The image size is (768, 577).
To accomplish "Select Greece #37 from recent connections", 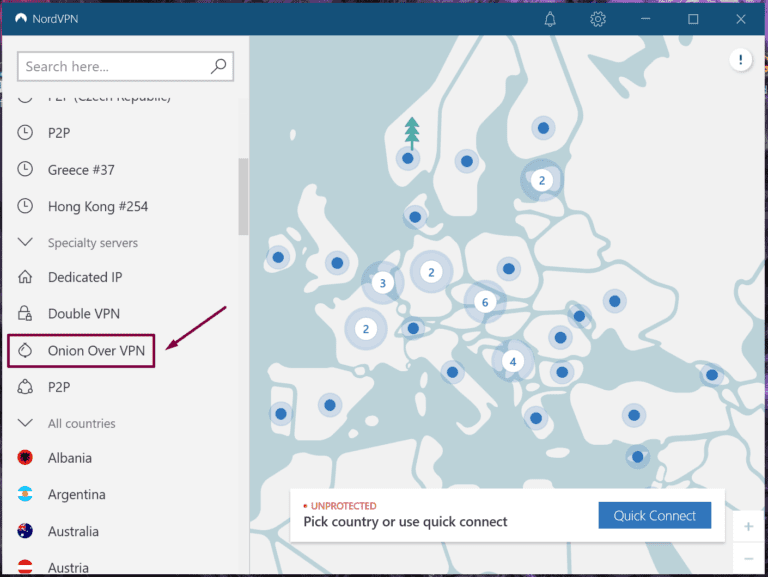I will (x=81, y=170).
